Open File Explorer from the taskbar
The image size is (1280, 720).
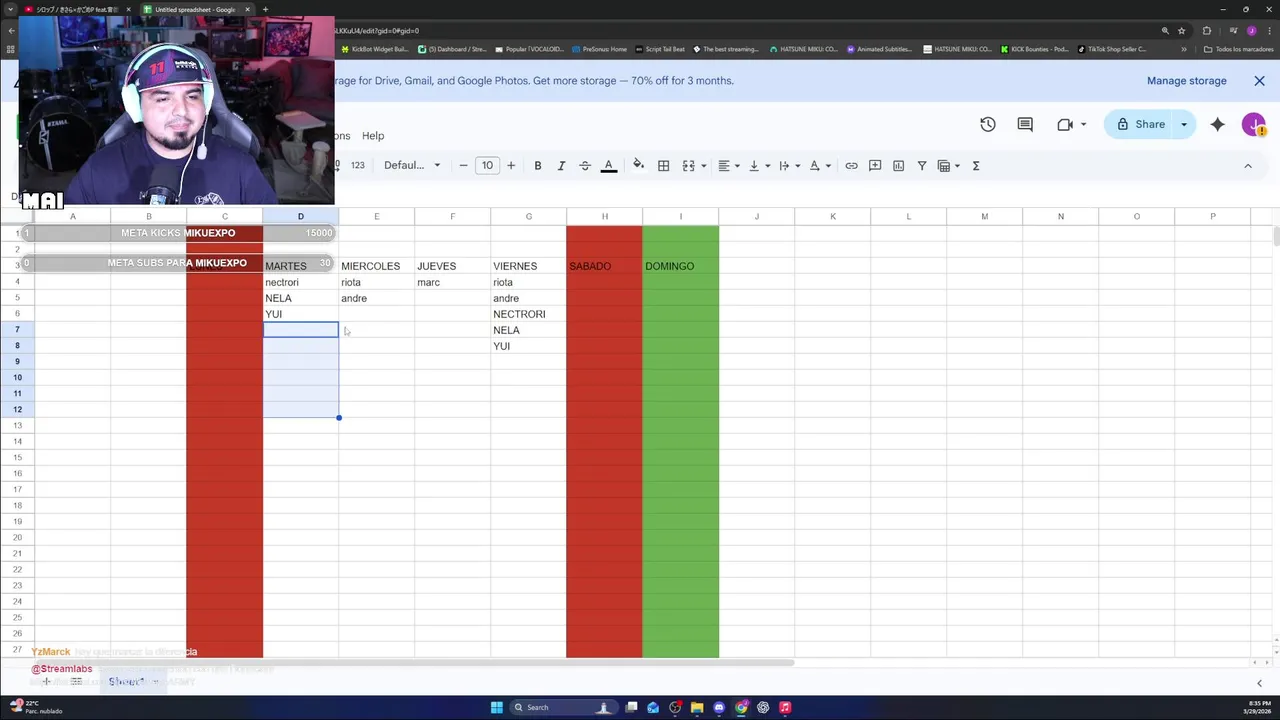(697, 707)
